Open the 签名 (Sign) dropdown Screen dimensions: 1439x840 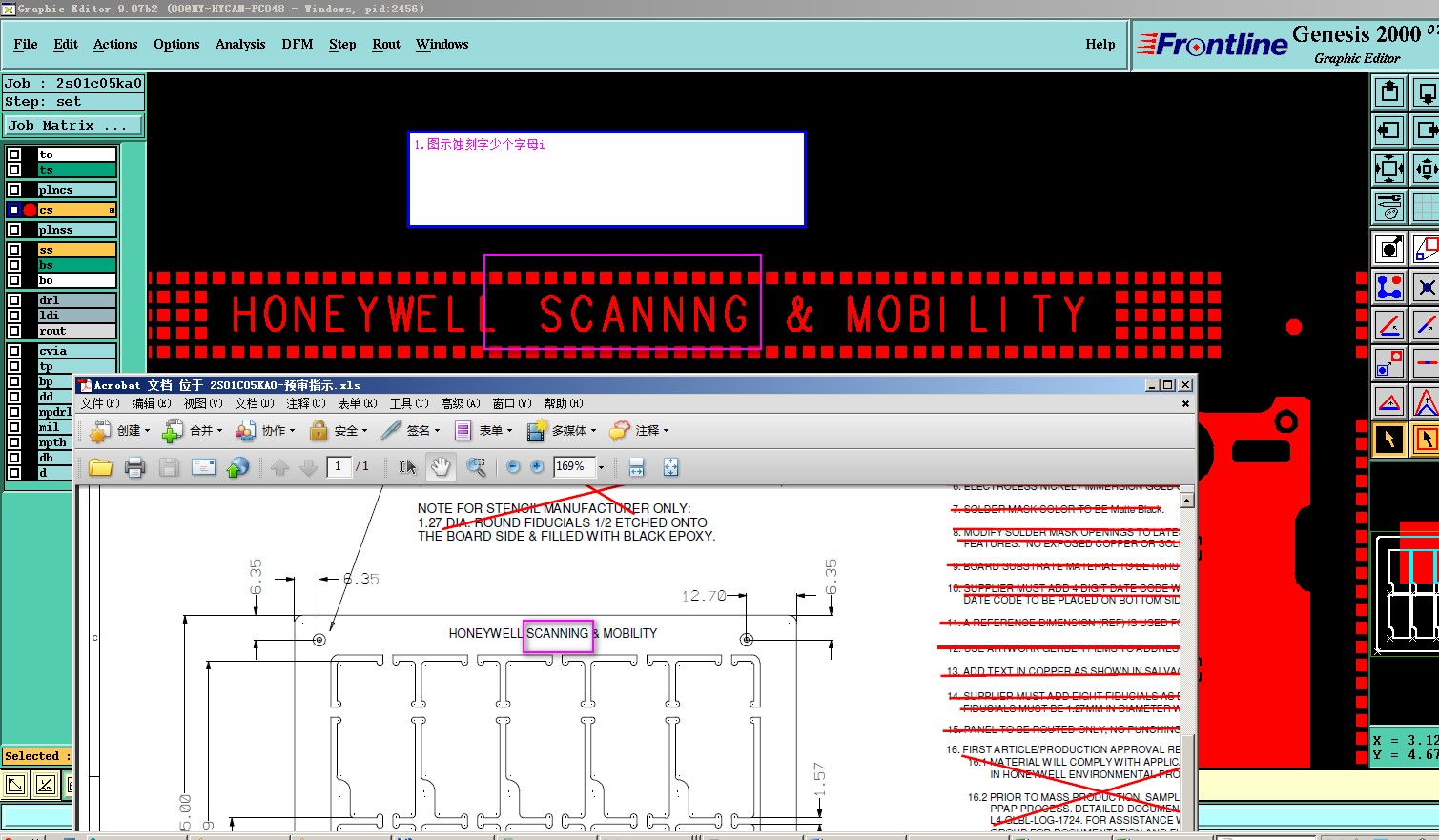(x=411, y=431)
